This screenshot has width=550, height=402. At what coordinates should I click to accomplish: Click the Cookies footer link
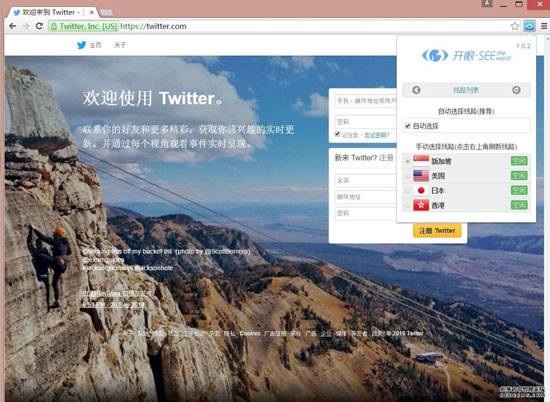point(250,334)
